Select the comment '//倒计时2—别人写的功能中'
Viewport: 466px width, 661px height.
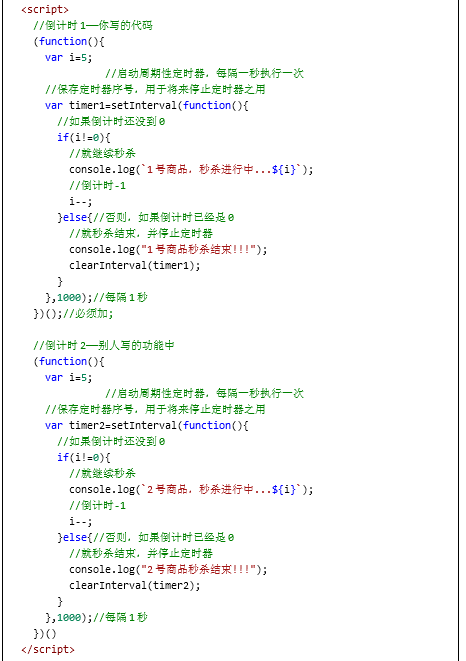pyautogui.click(x=104, y=345)
